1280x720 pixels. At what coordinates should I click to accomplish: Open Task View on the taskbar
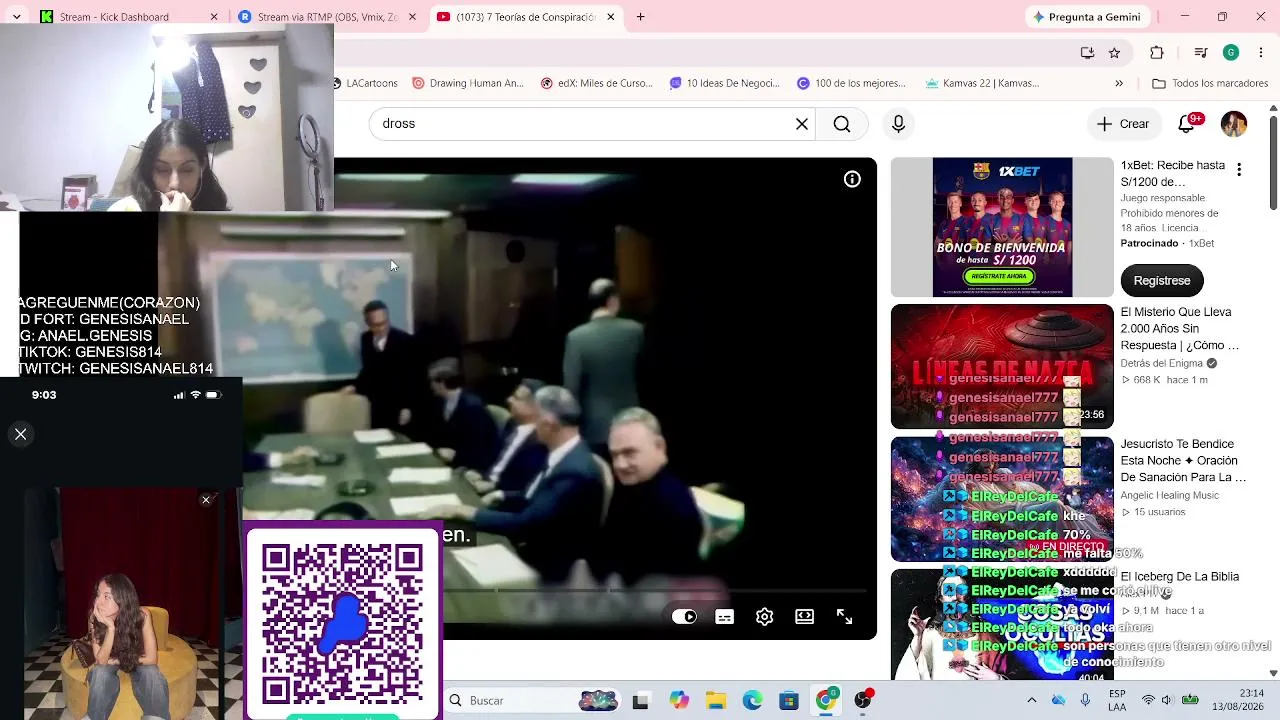click(640, 701)
